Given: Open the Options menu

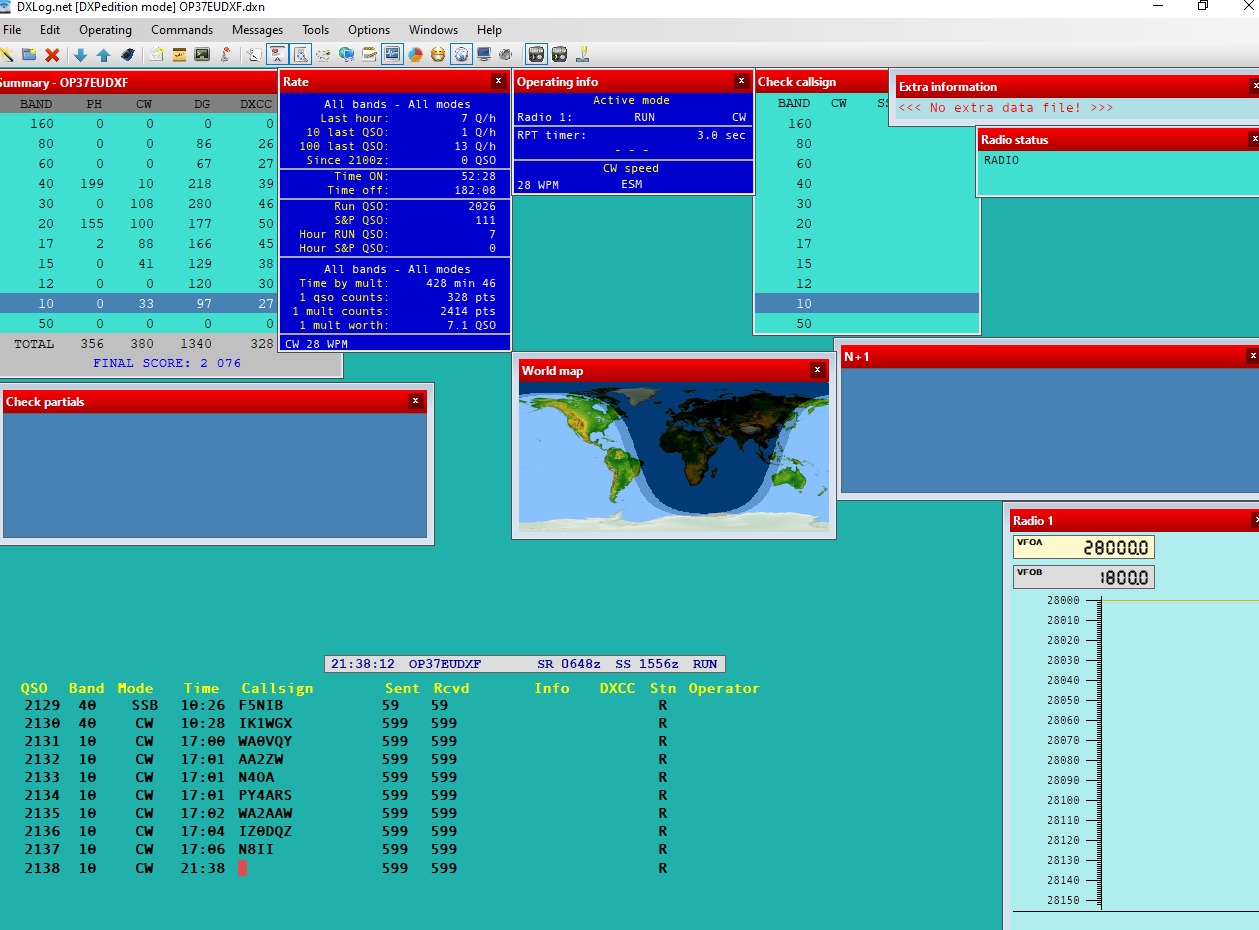Looking at the screenshot, I should [368, 30].
